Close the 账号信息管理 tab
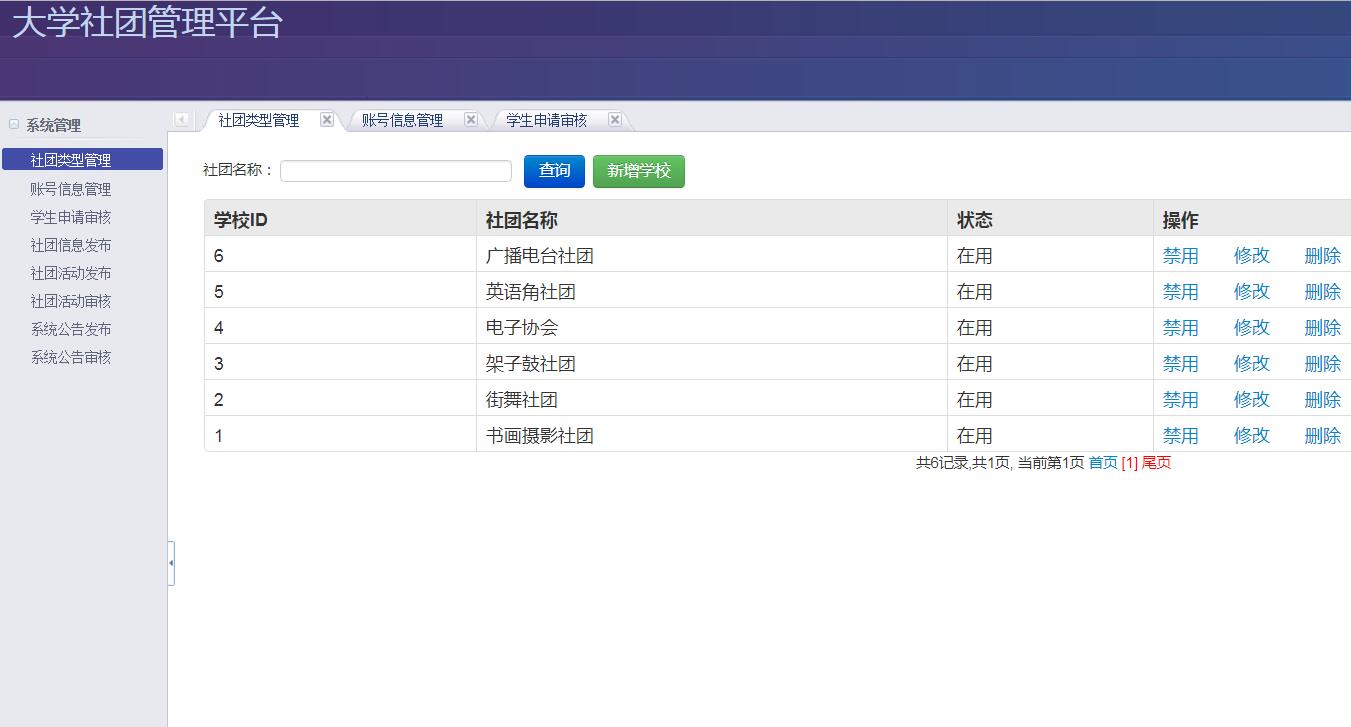This screenshot has height=727, width=1351. pyautogui.click(x=471, y=119)
